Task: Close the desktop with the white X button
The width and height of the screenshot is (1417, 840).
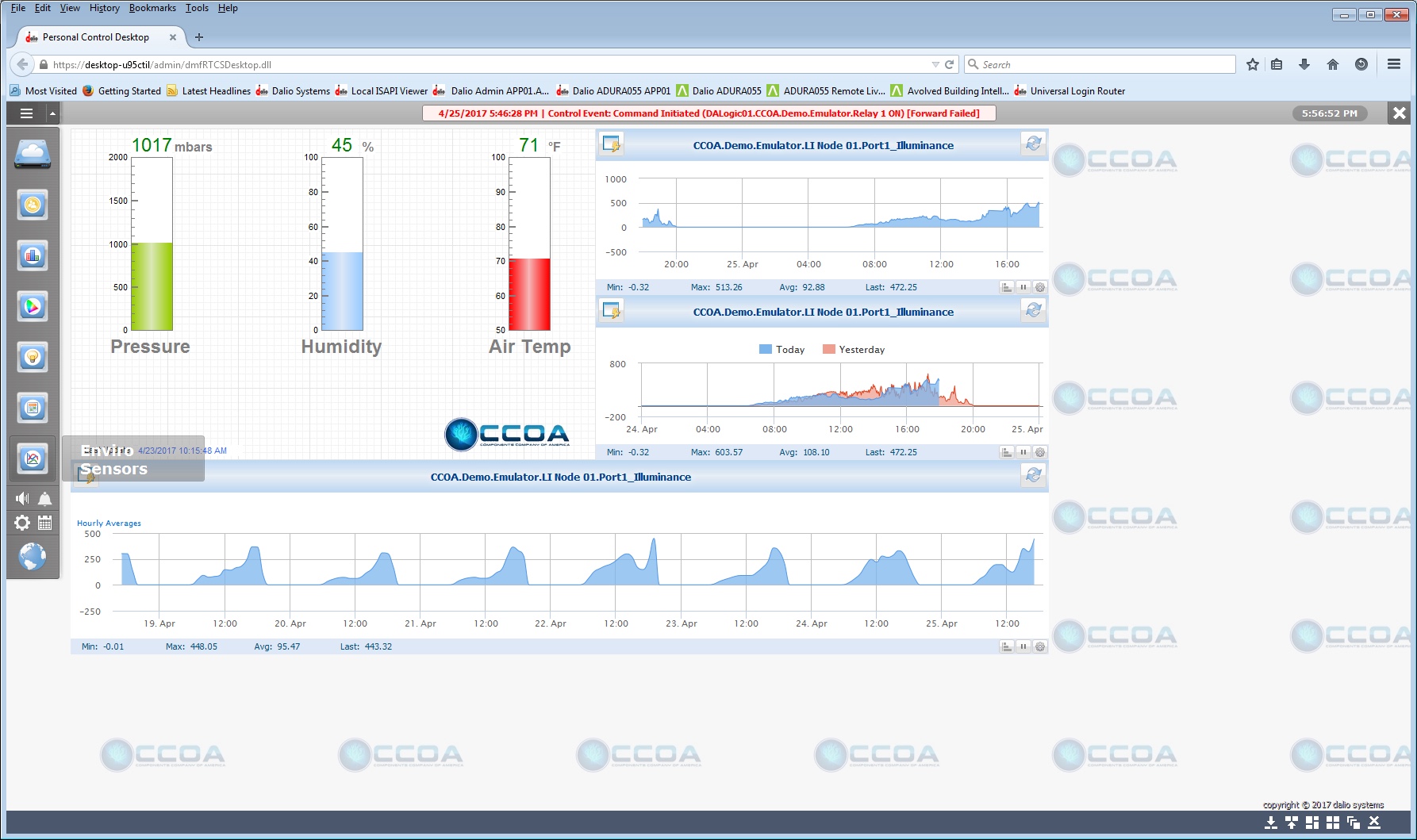Action: point(1400,113)
